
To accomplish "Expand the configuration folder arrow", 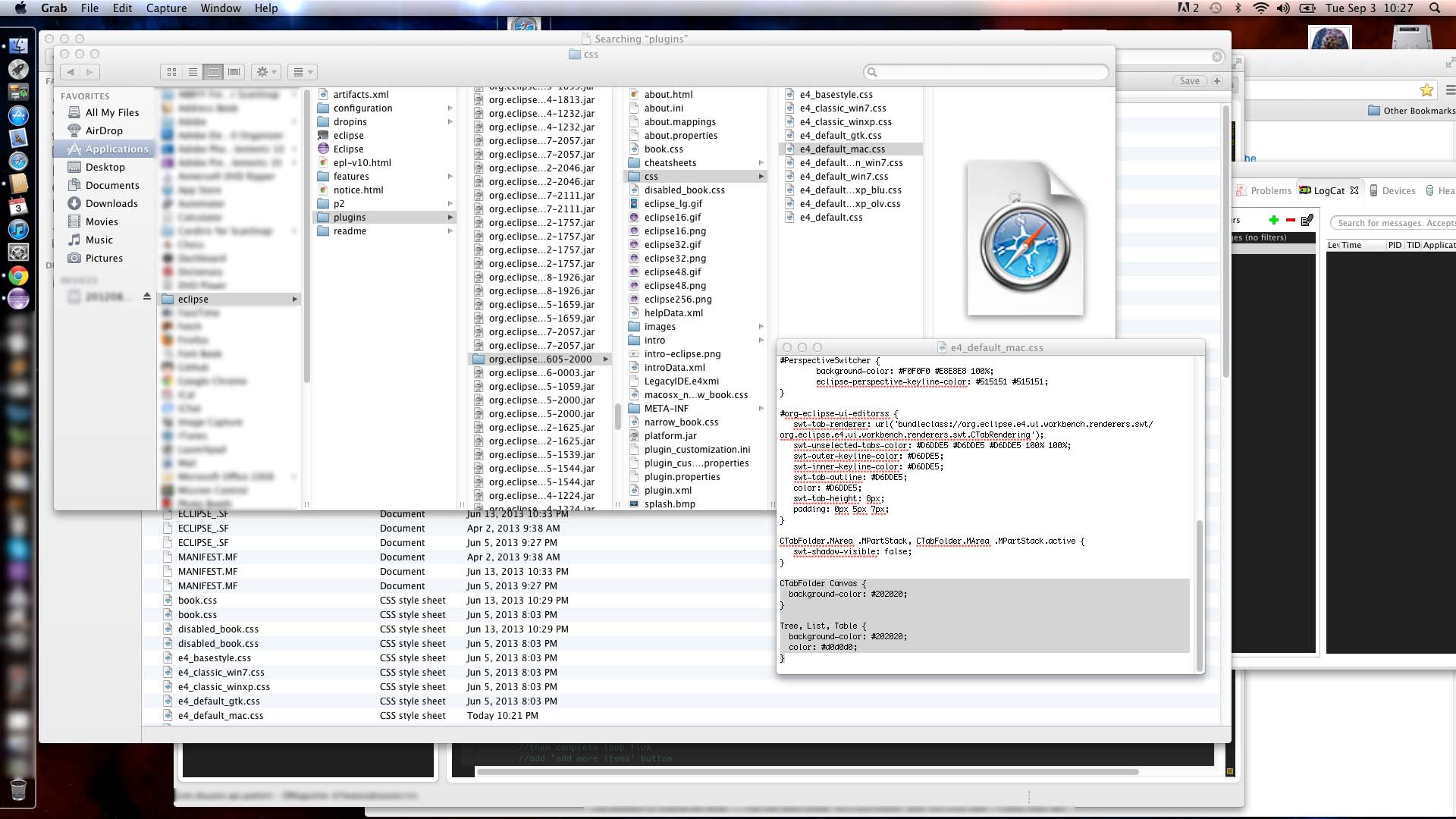I will tap(450, 108).
